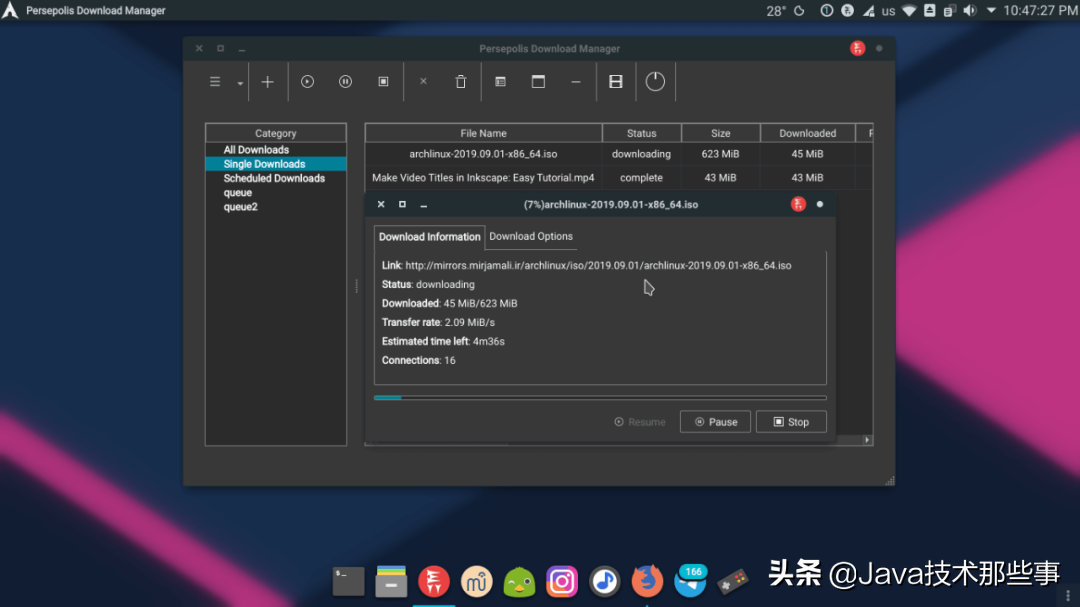This screenshot has width=1080, height=607.
Task: Open Telegram with 166 badge in dock
Action: click(690, 582)
